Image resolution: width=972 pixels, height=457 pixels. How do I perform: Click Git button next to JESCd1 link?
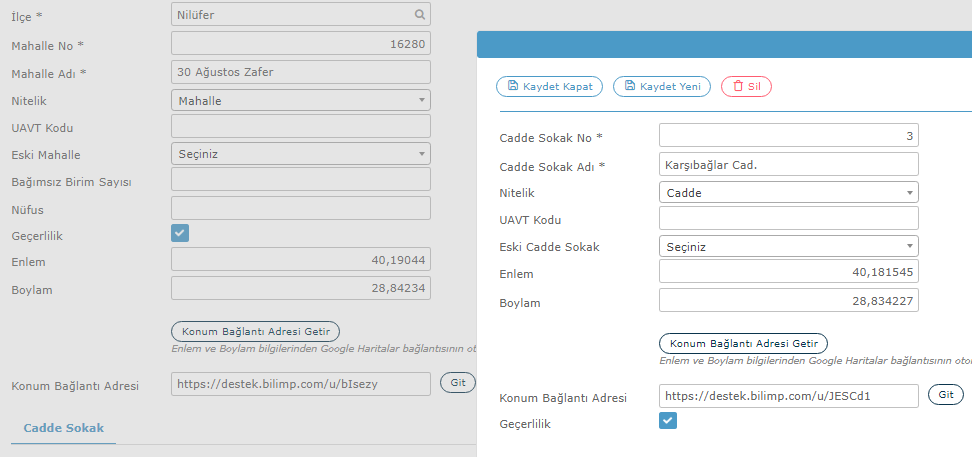(946, 394)
